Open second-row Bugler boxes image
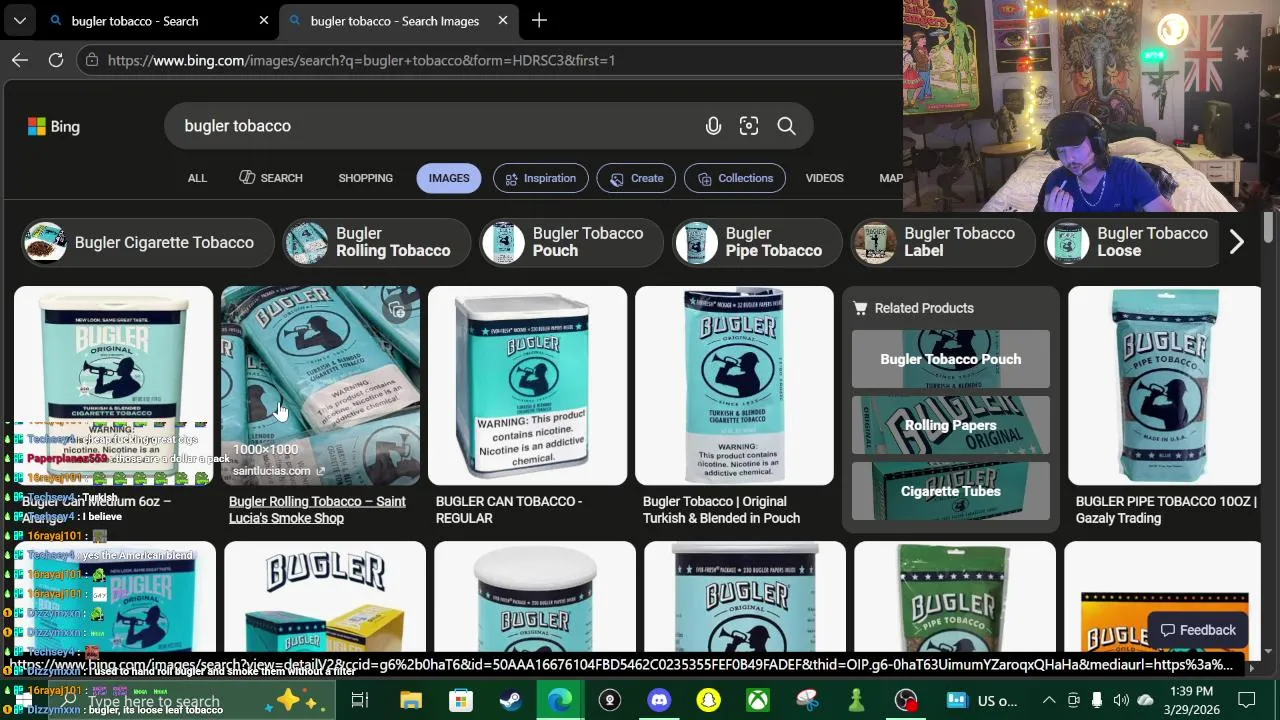The height and width of the screenshot is (720, 1280). click(x=325, y=597)
